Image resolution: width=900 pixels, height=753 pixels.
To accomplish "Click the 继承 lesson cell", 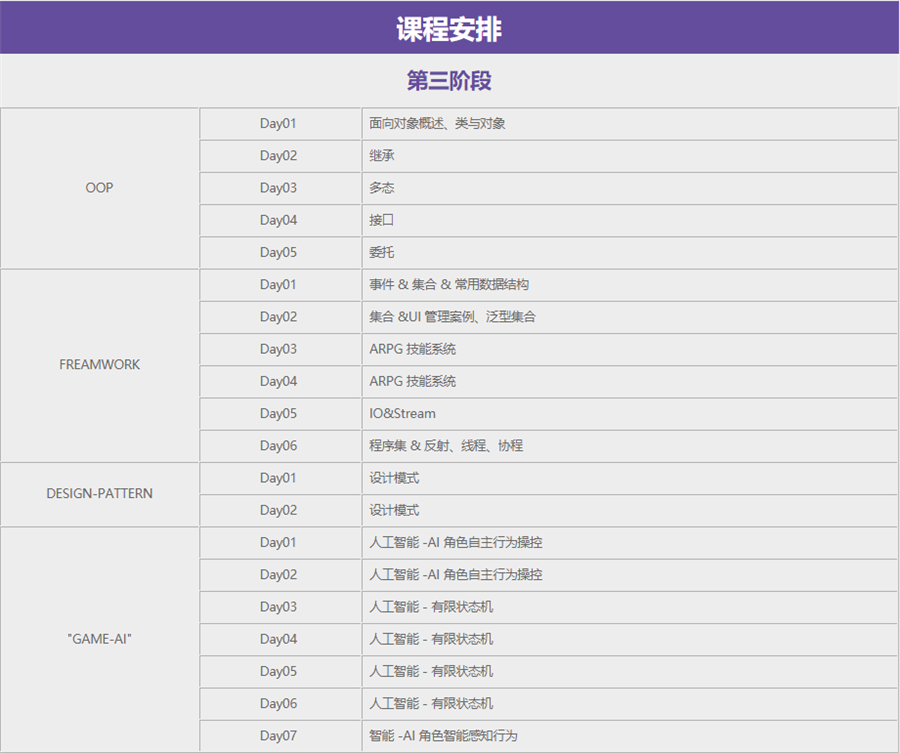I will [381, 156].
